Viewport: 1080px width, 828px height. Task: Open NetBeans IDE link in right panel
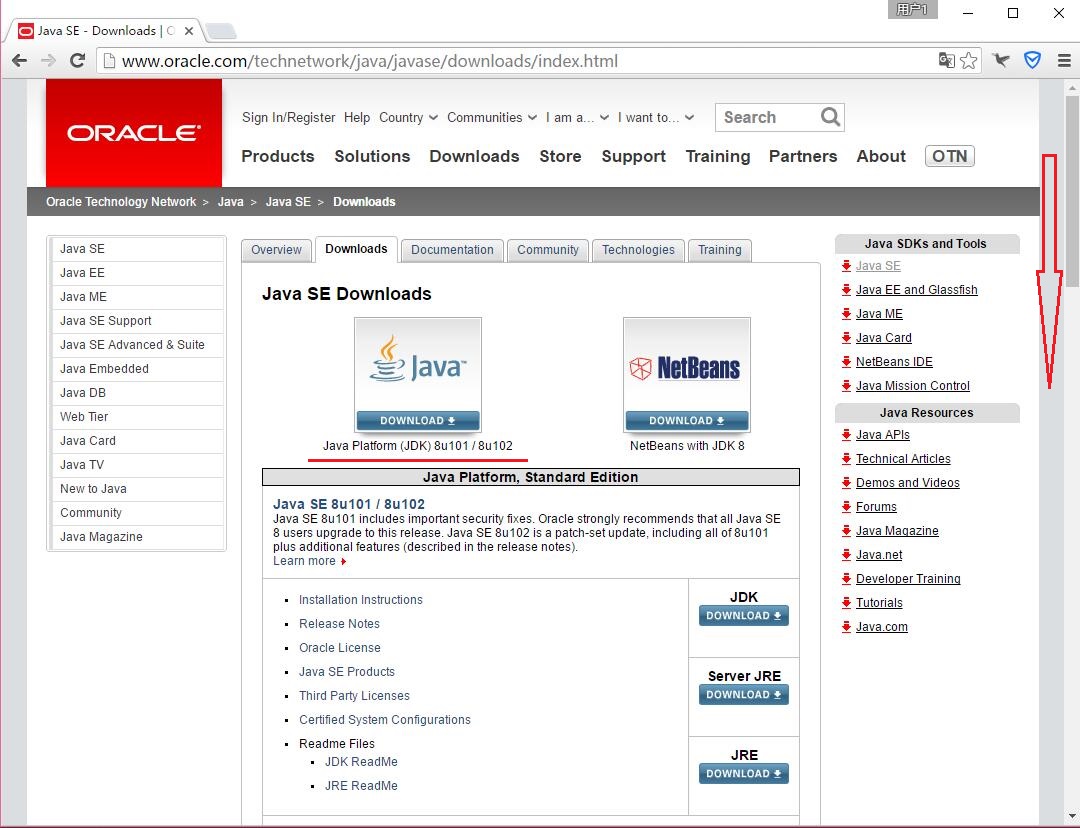(x=894, y=362)
